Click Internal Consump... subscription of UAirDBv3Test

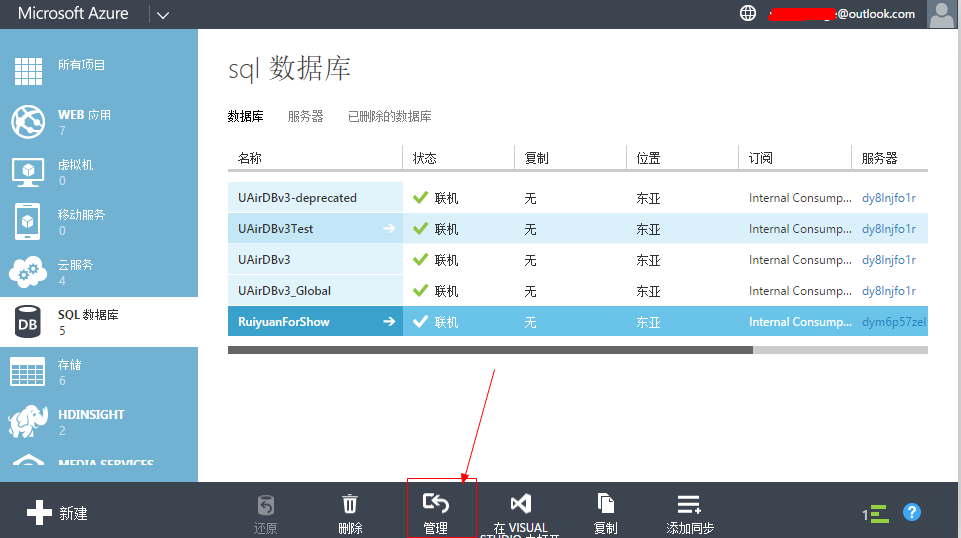click(800, 229)
